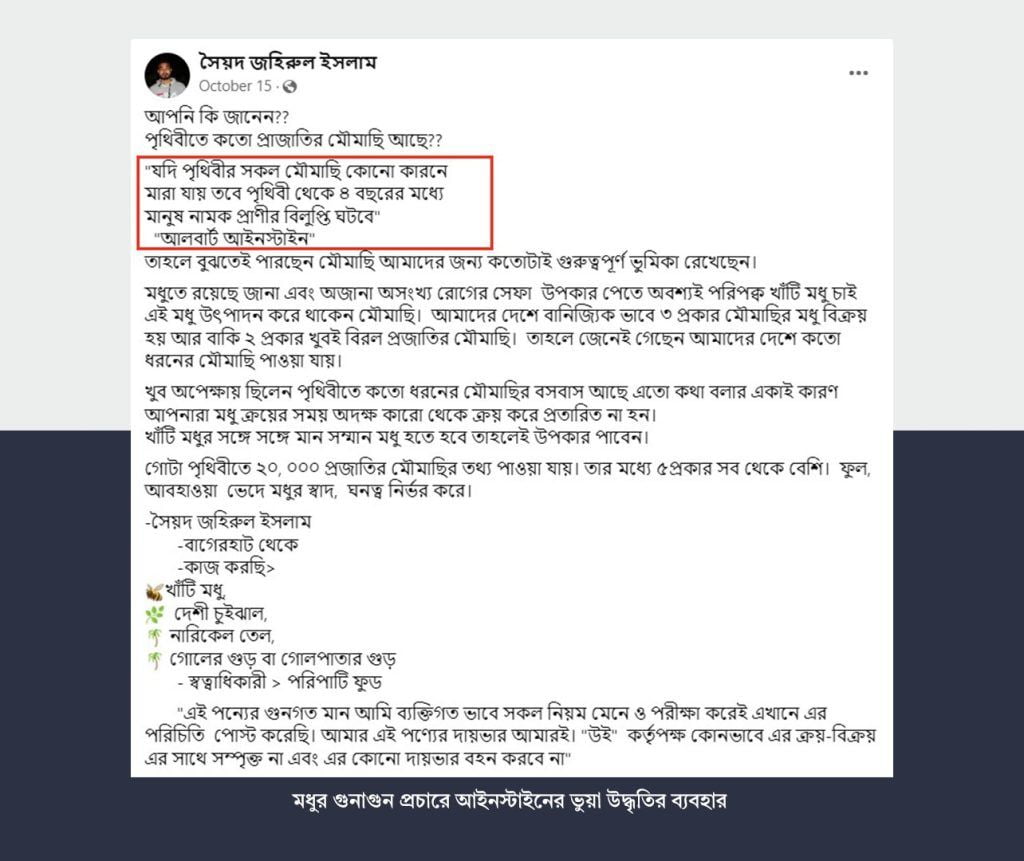
Task: Click the paragraph mentioning ২০, ০০০ প্রজাতির মৌমাছি
Action: coord(507,479)
